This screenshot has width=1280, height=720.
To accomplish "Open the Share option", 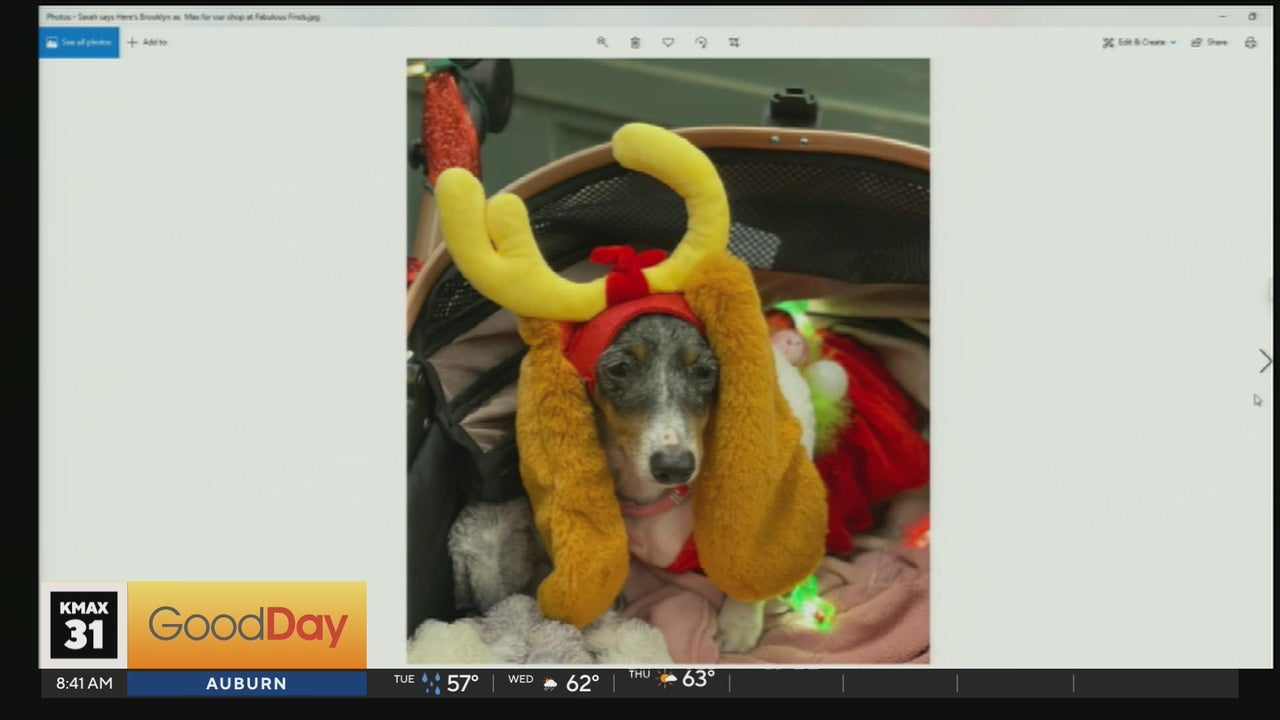I will point(1209,42).
